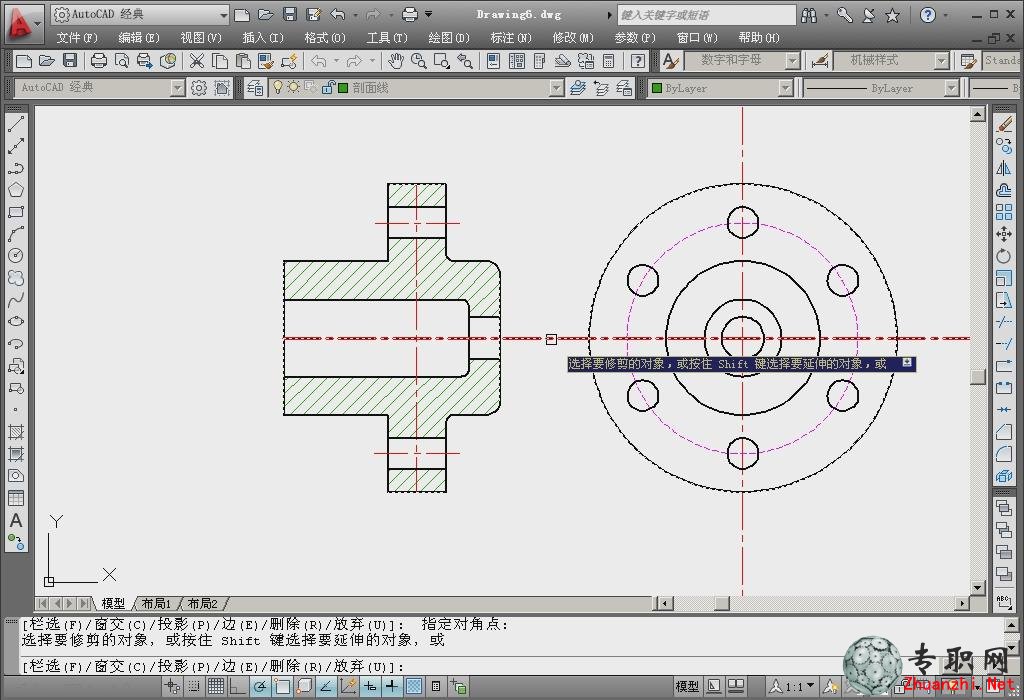
Task: Click the Help question mark in title bar
Action: click(928, 14)
